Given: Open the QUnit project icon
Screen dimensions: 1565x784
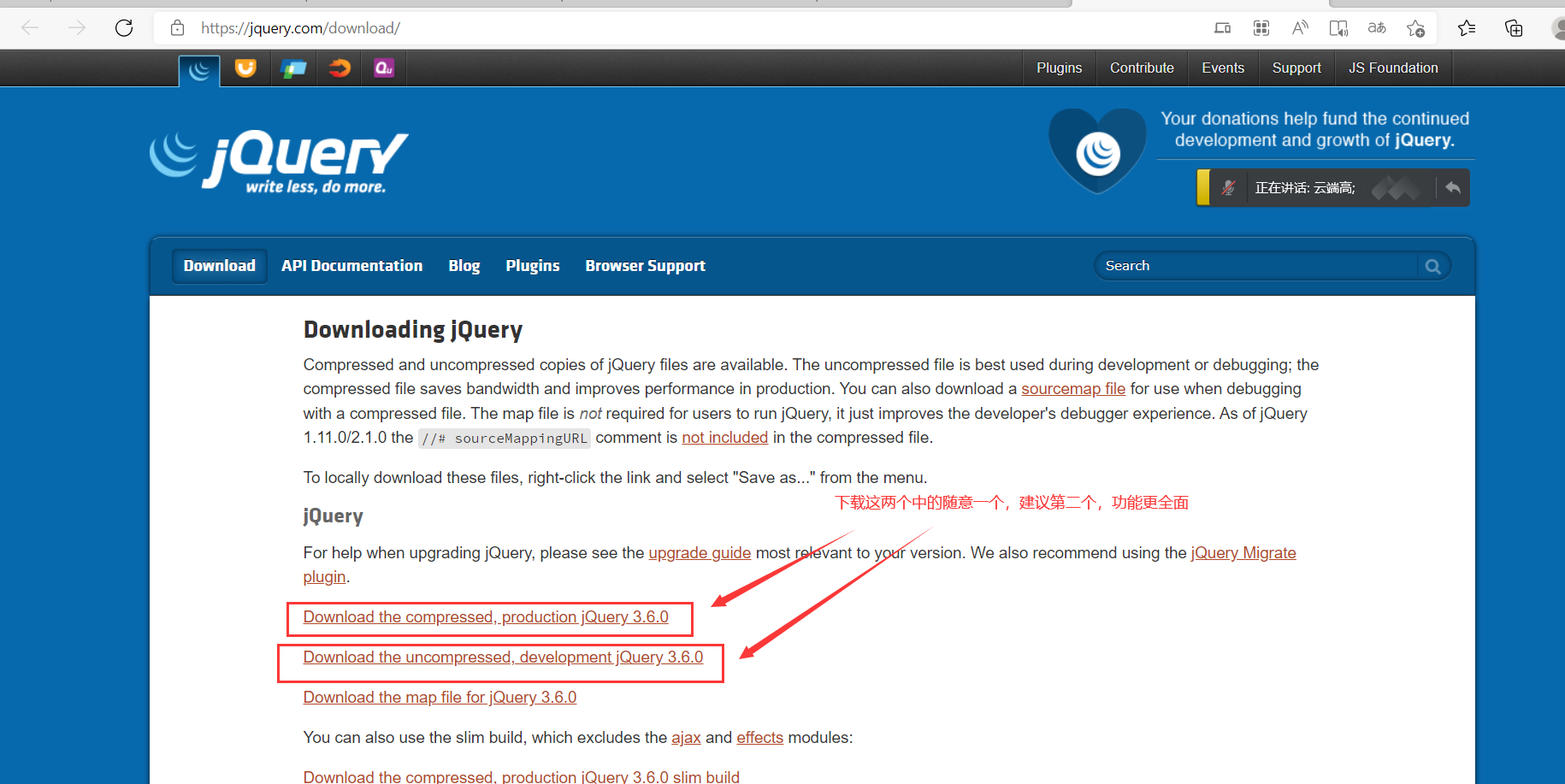Looking at the screenshot, I should (384, 68).
